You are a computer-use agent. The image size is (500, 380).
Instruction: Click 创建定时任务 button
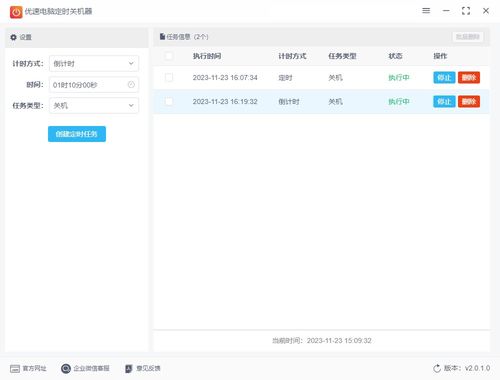click(77, 134)
